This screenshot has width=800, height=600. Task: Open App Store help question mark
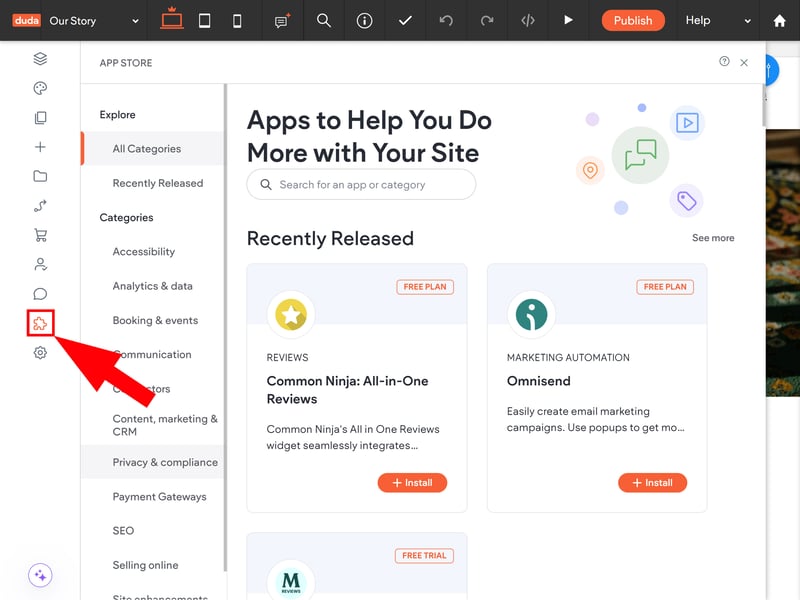(724, 62)
